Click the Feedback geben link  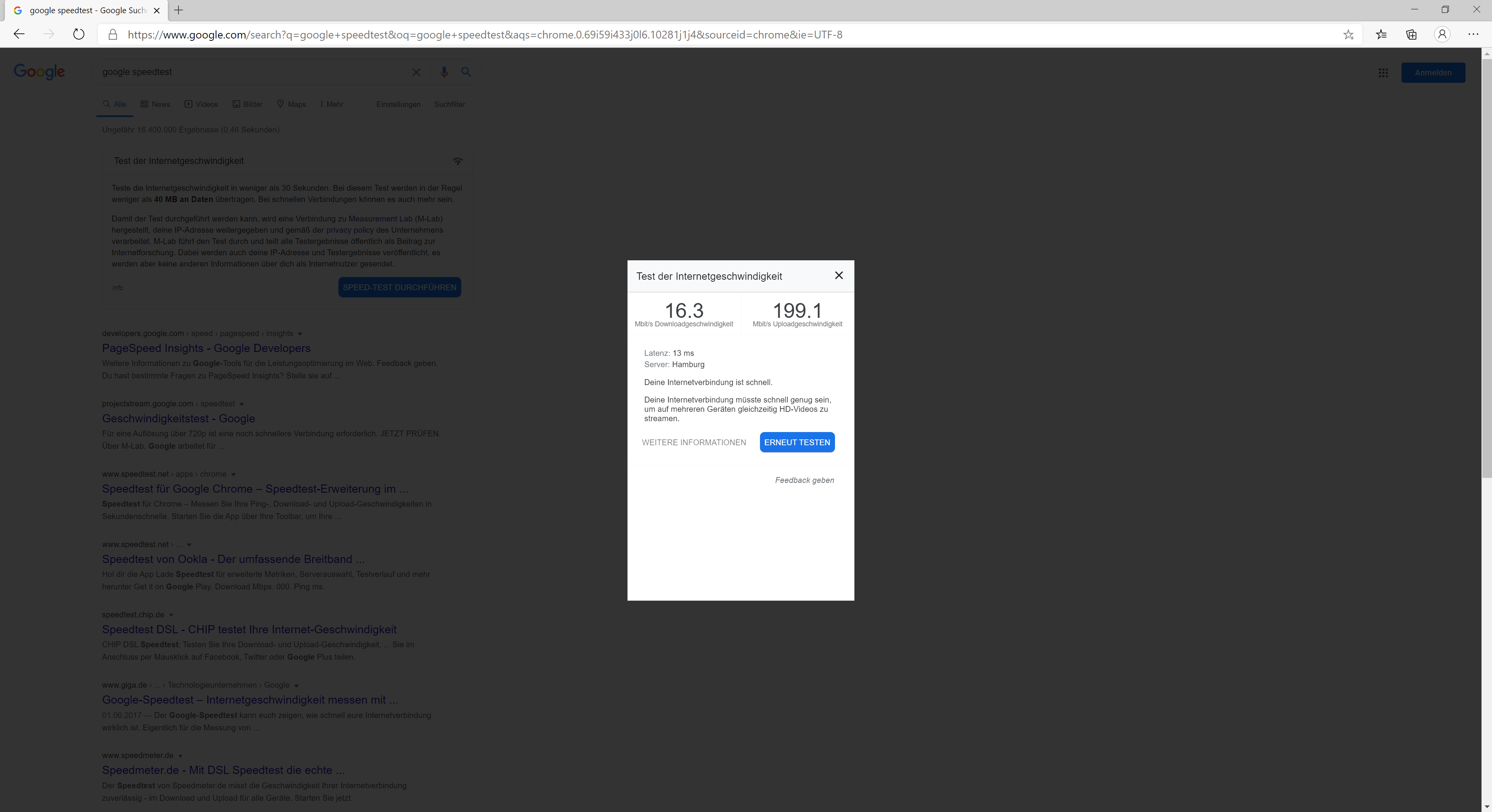[805, 480]
